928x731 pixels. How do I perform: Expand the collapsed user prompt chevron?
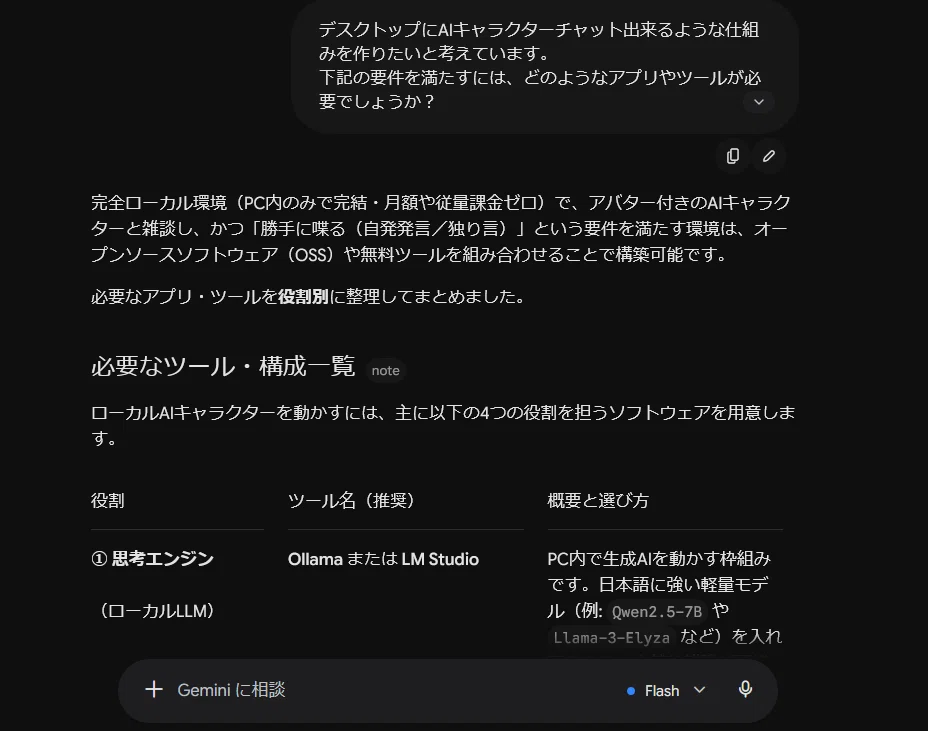759,102
